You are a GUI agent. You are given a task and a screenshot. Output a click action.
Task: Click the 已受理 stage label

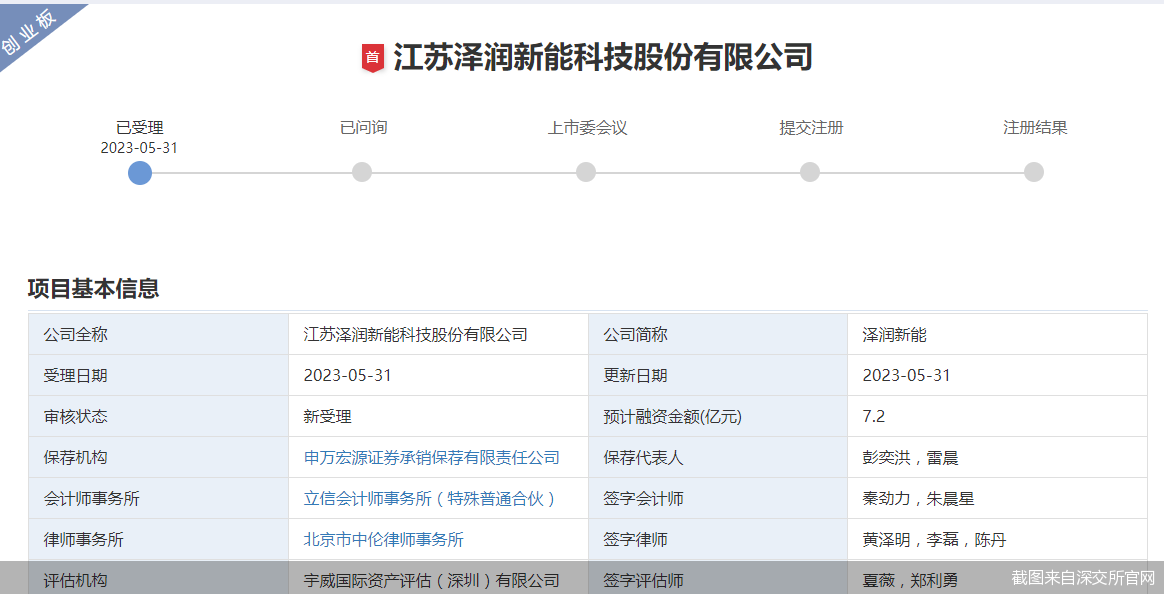coord(140,128)
